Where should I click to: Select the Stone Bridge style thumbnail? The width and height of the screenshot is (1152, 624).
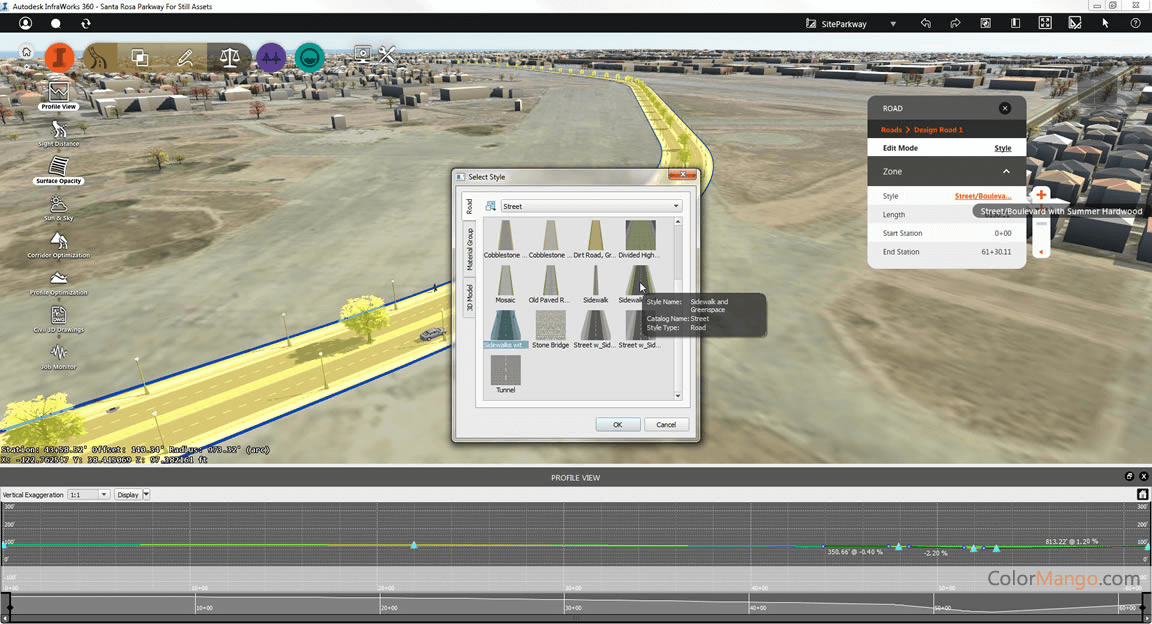tap(550, 325)
